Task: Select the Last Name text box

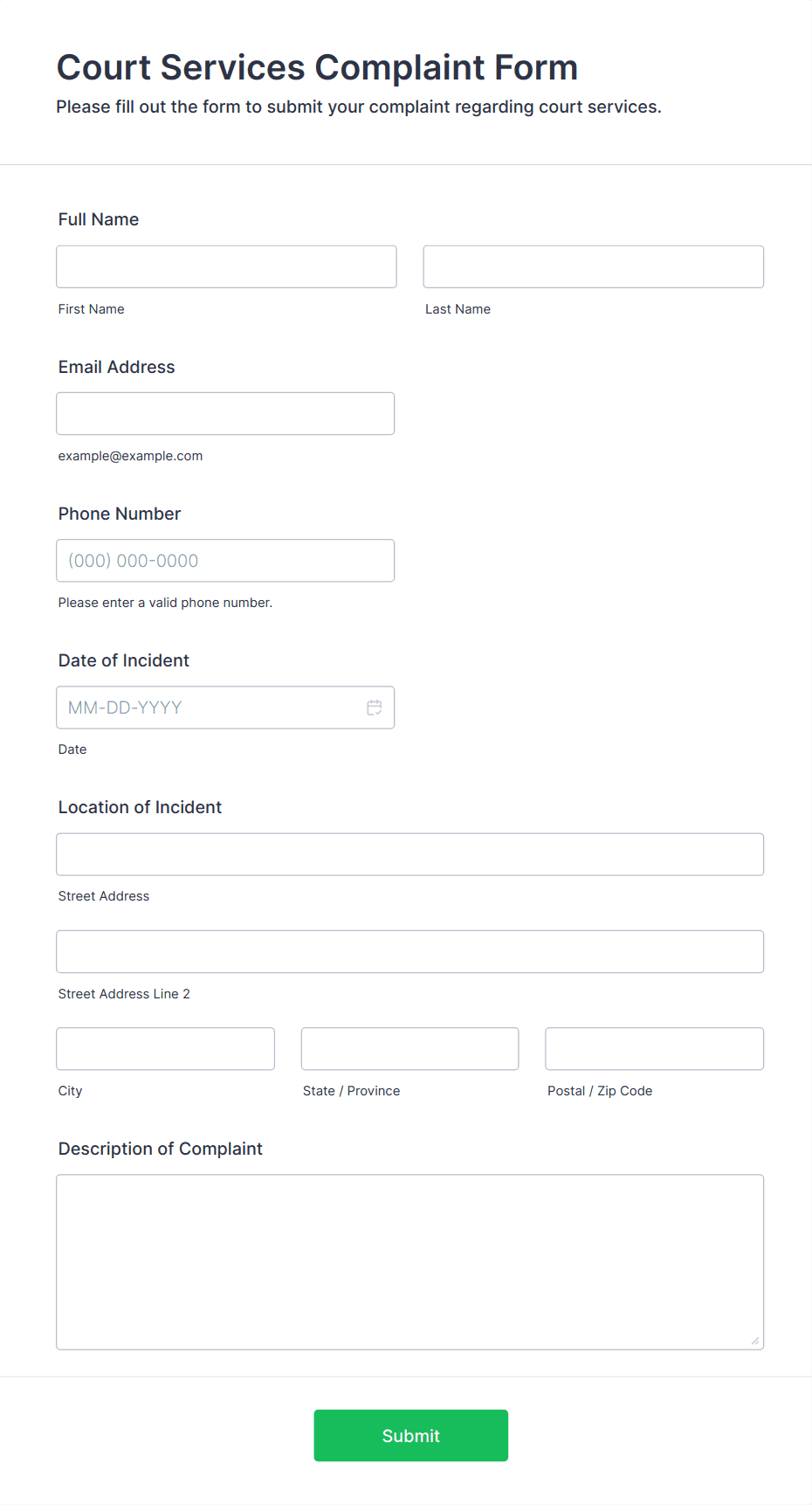Action: pyautogui.click(x=594, y=266)
